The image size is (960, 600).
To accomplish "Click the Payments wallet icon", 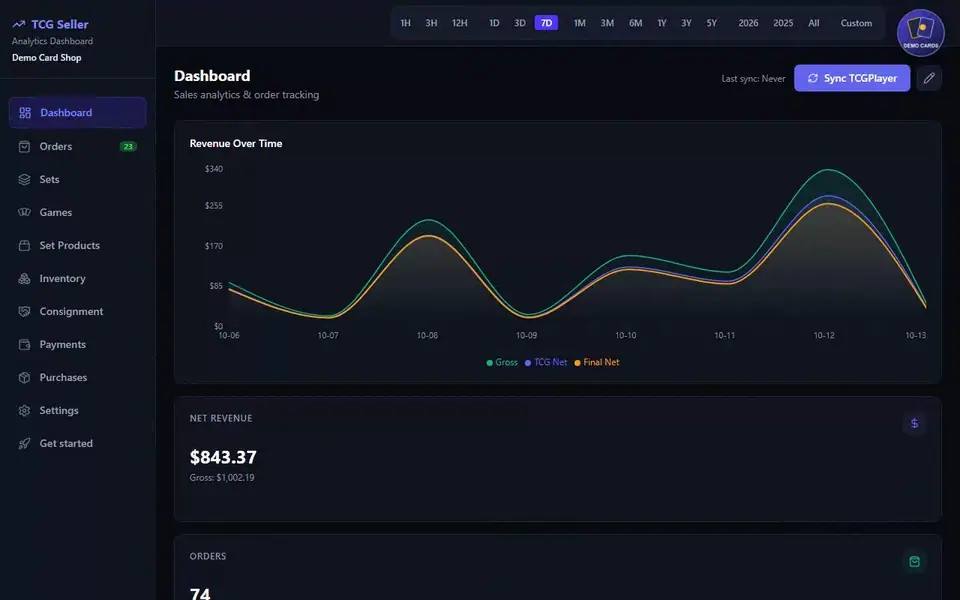I will (x=24, y=345).
